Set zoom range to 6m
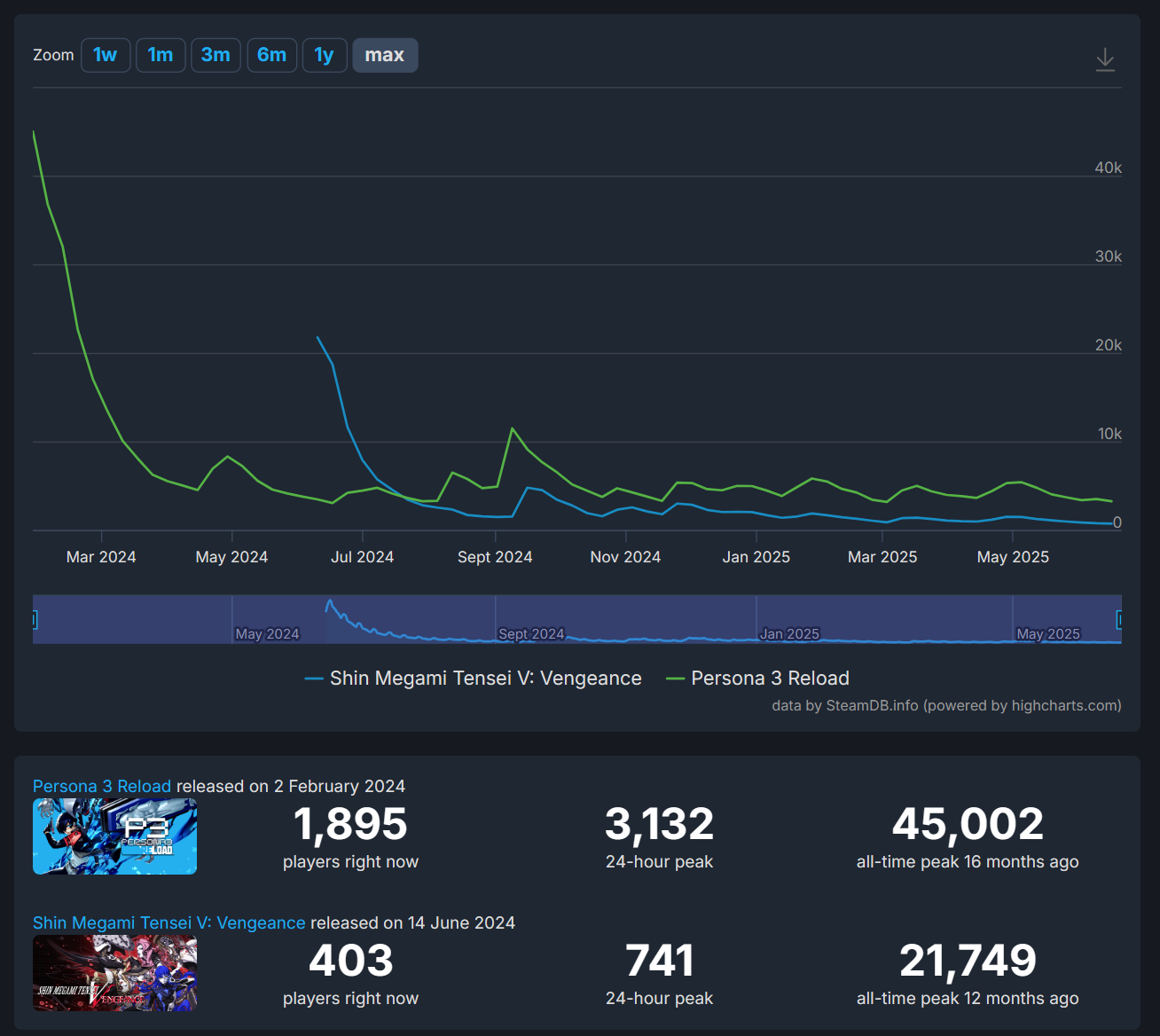Viewport: 1160px width, 1036px height. pyautogui.click(x=271, y=55)
